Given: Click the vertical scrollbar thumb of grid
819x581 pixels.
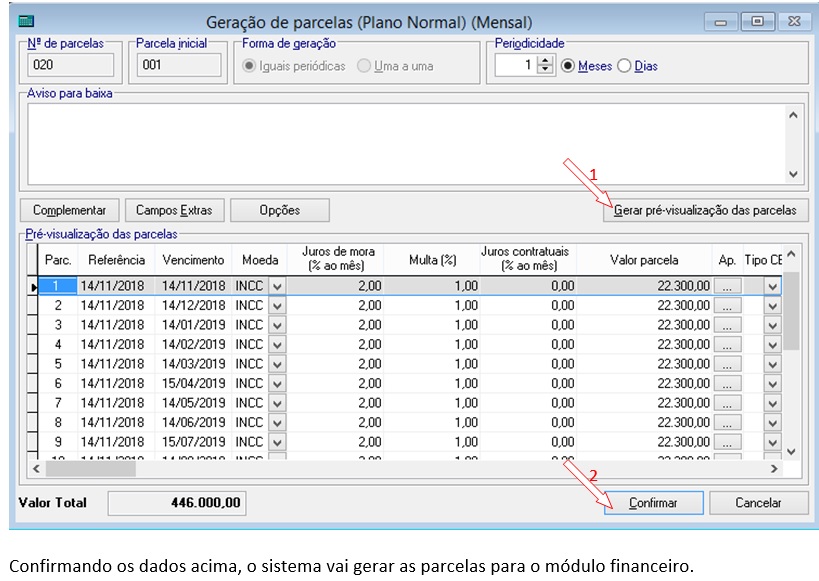Looking at the screenshot, I should point(791,311).
